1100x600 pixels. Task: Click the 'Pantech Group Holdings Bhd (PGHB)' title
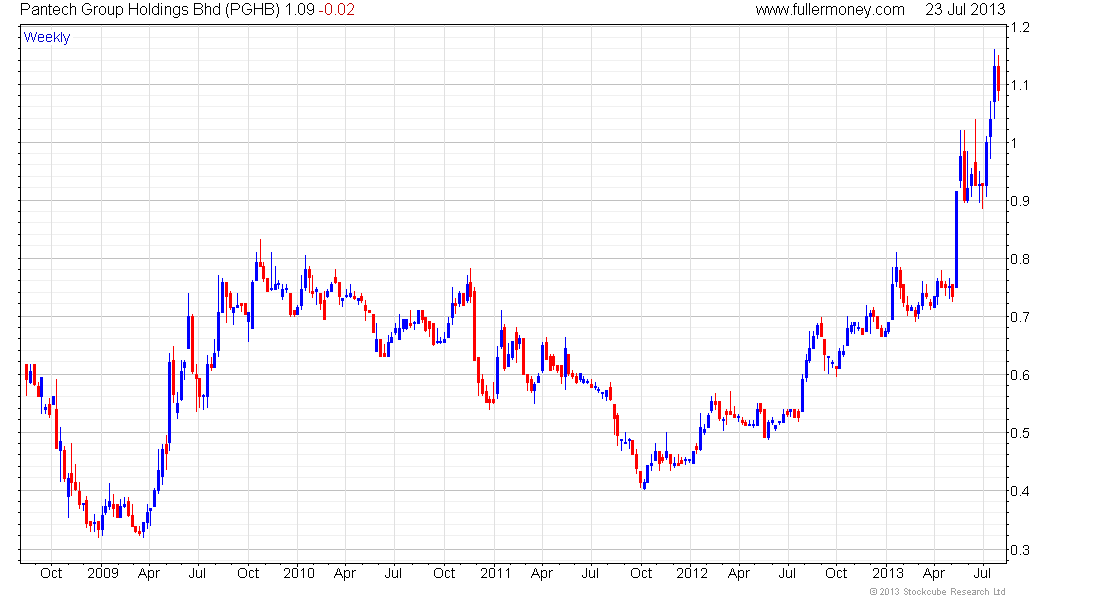point(150,10)
